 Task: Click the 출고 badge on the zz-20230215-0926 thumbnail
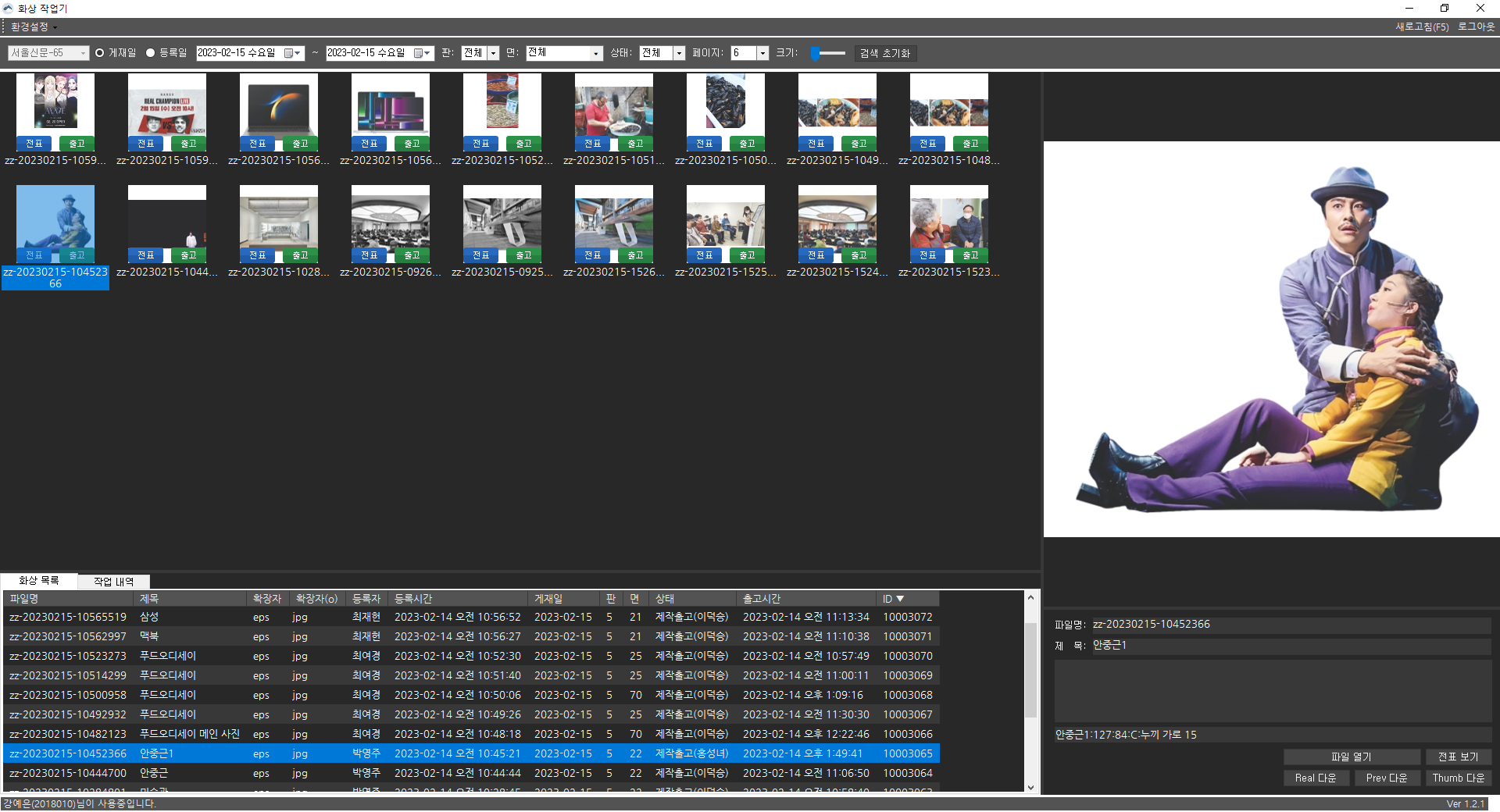point(412,255)
